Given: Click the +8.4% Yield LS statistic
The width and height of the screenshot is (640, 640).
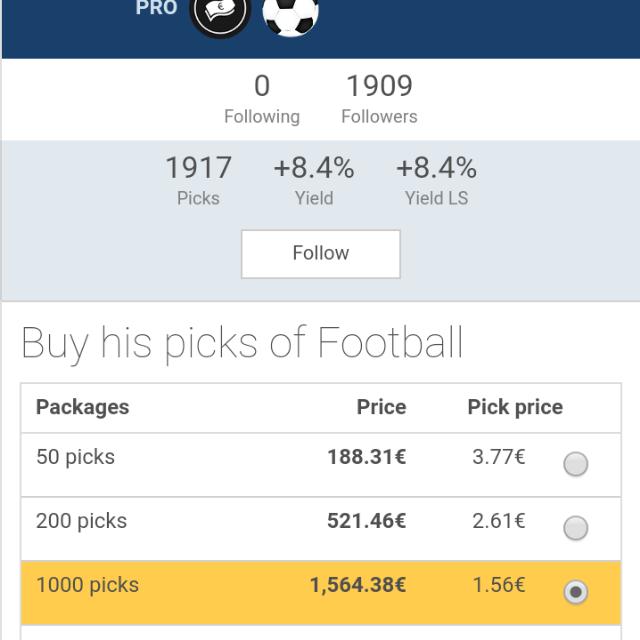Looking at the screenshot, I should pos(436,181).
